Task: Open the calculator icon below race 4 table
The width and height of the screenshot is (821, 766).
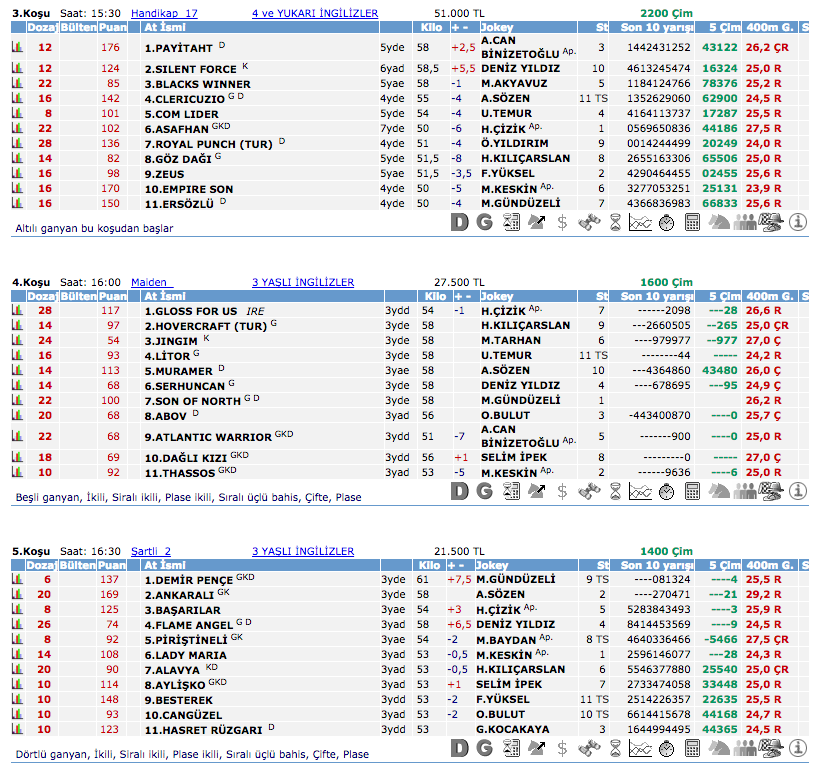Action: [692, 492]
